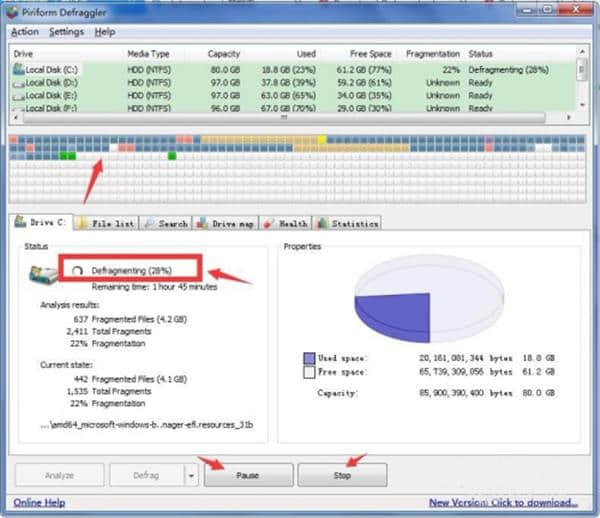600x518 pixels.
Task: Sort drives by Fragmentation column header
Action: [433, 53]
